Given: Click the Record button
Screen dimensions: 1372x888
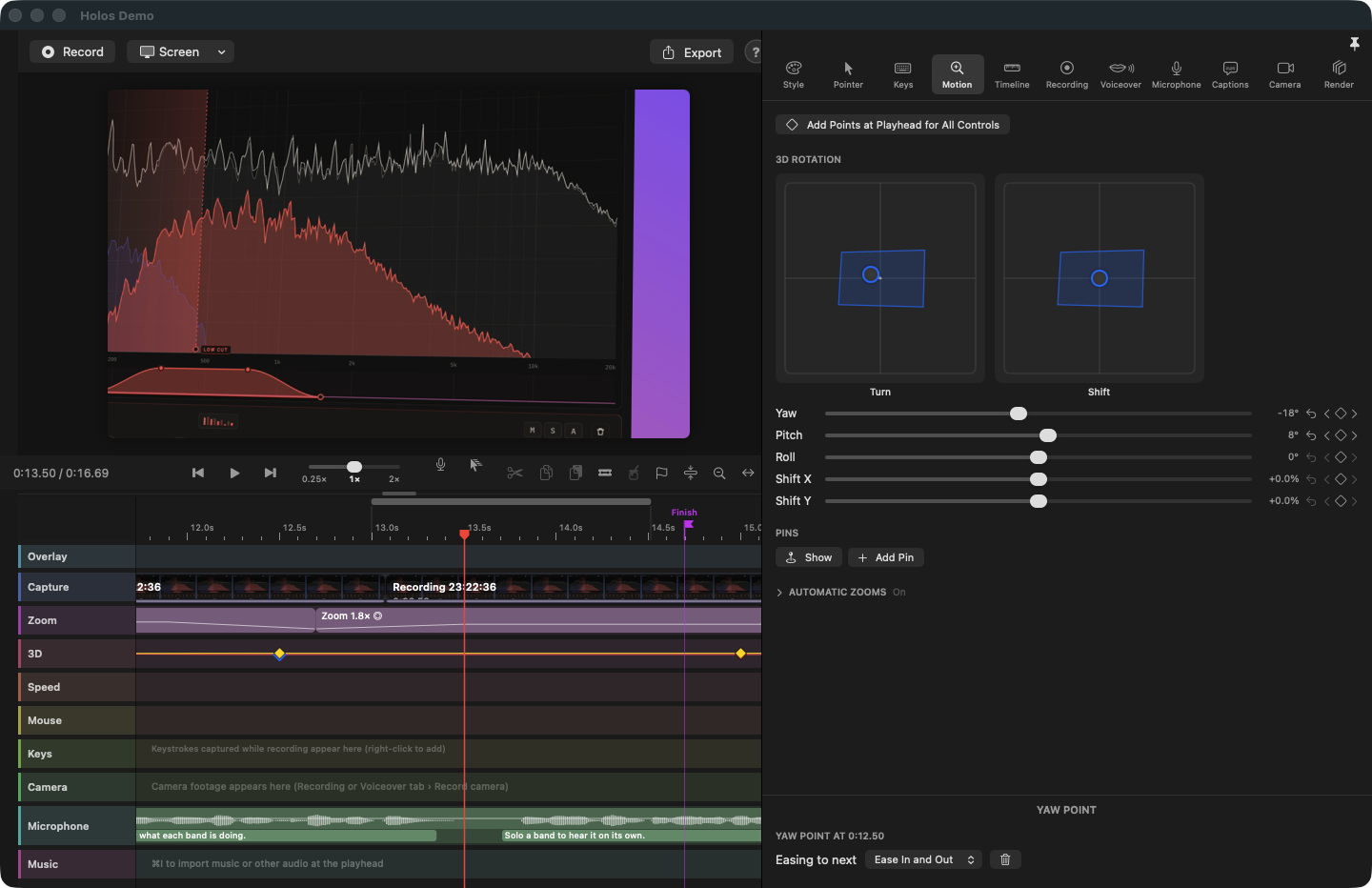Looking at the screenshot, I should tap(72, 51).
